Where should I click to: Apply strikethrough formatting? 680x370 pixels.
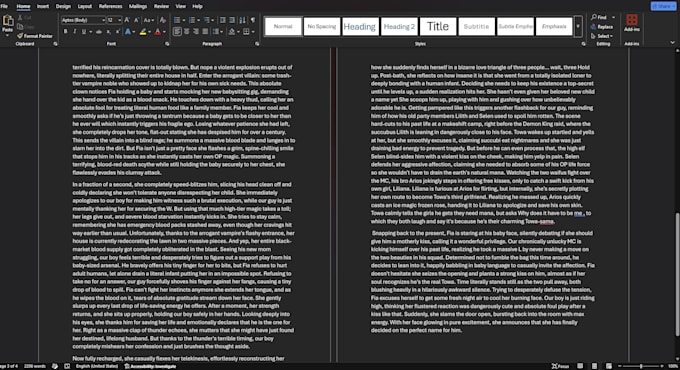[x=99, y=32]
